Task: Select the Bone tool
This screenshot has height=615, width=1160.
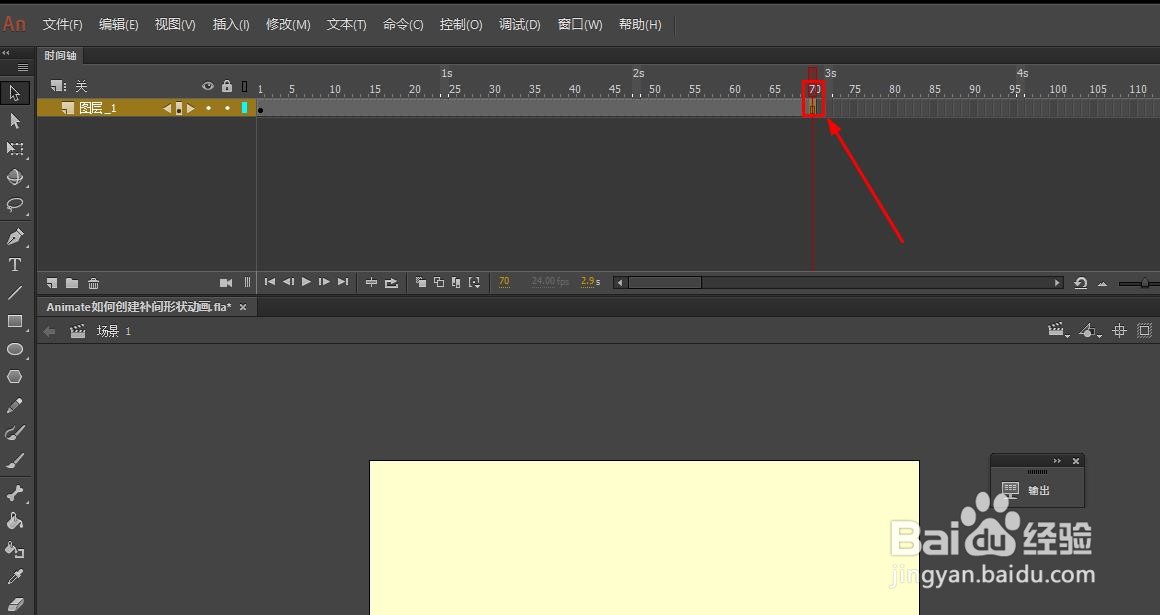Action: 15,493
